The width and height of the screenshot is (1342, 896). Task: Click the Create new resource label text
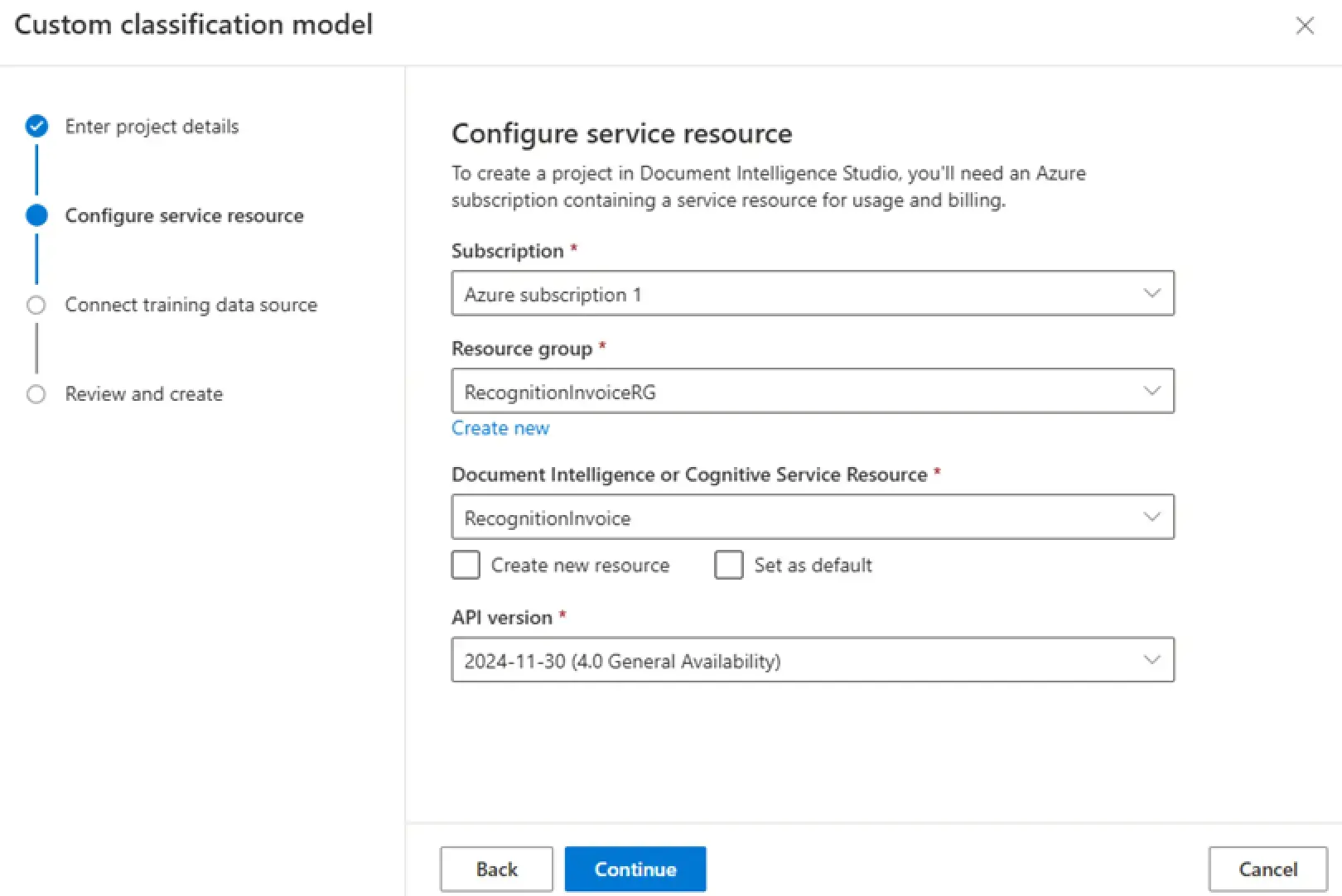point(580,565)
